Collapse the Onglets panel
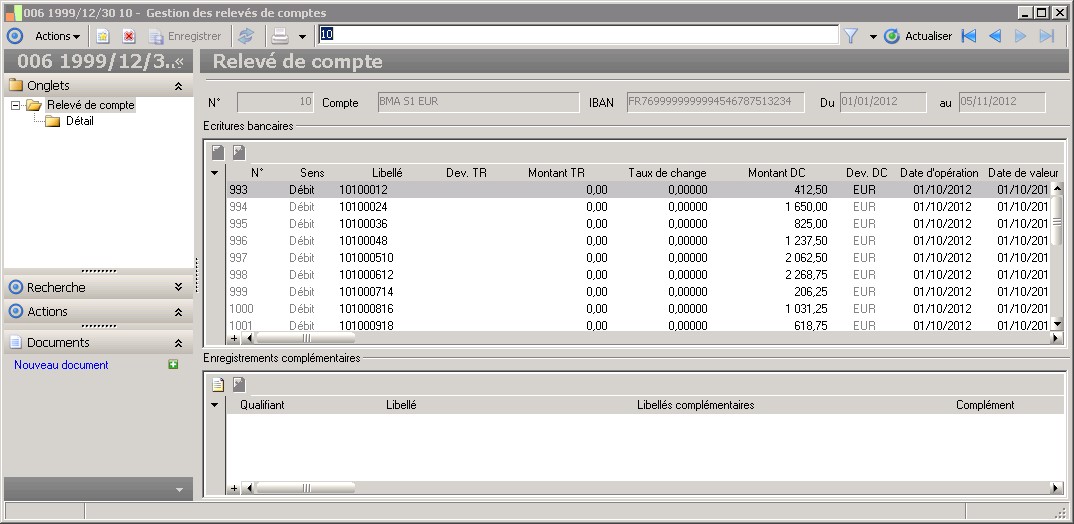The width and height of the screenshot is (1074, 524). click(x=178, y=86)
